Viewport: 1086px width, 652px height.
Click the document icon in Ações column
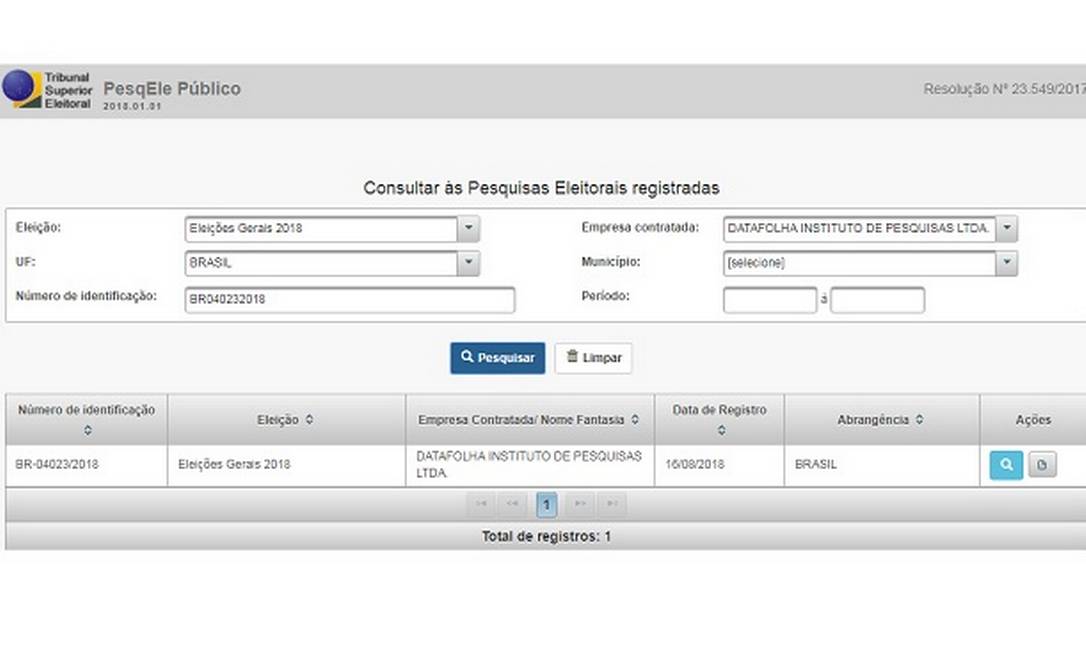(x=1042, y=465)
